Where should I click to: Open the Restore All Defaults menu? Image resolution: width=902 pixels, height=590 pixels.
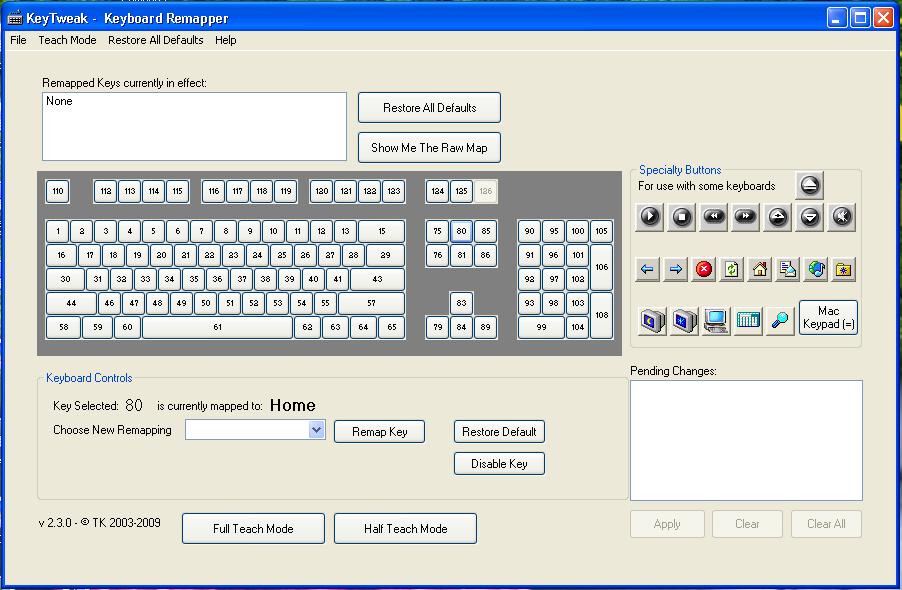(x=155, y=40)
